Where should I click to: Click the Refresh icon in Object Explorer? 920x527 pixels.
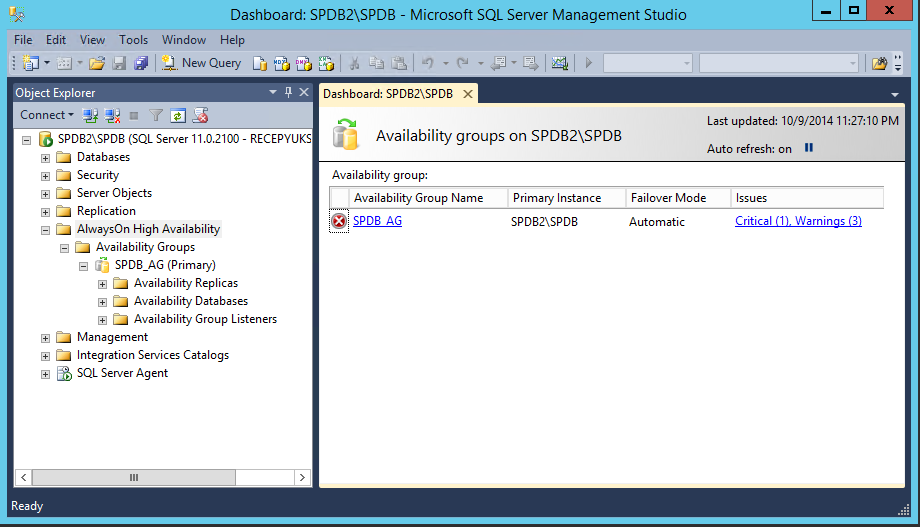178,116
